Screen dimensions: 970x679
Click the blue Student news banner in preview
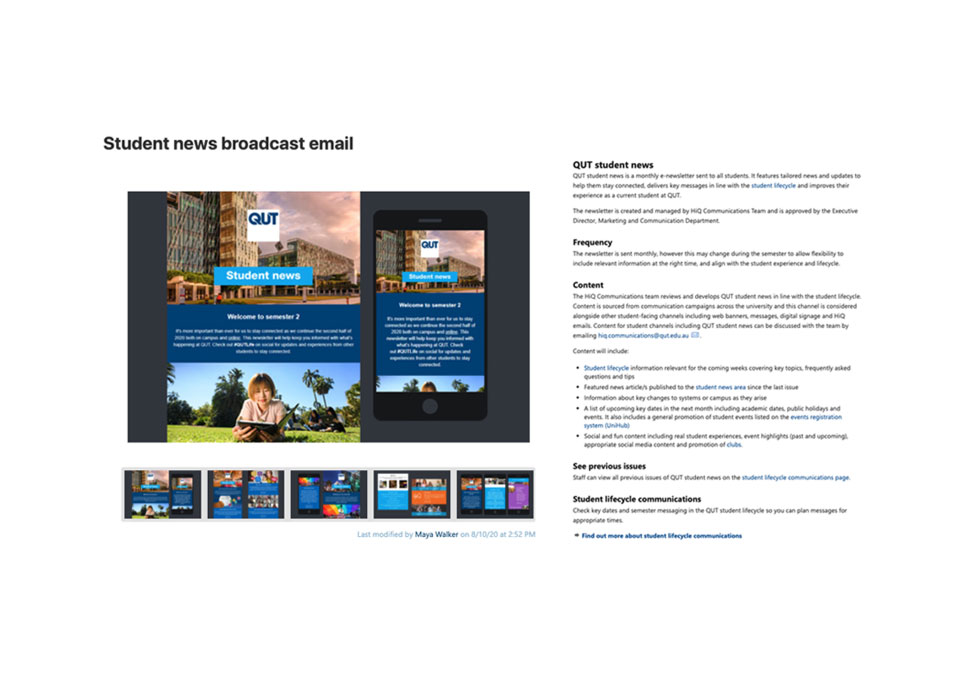(x=262, y=275)
